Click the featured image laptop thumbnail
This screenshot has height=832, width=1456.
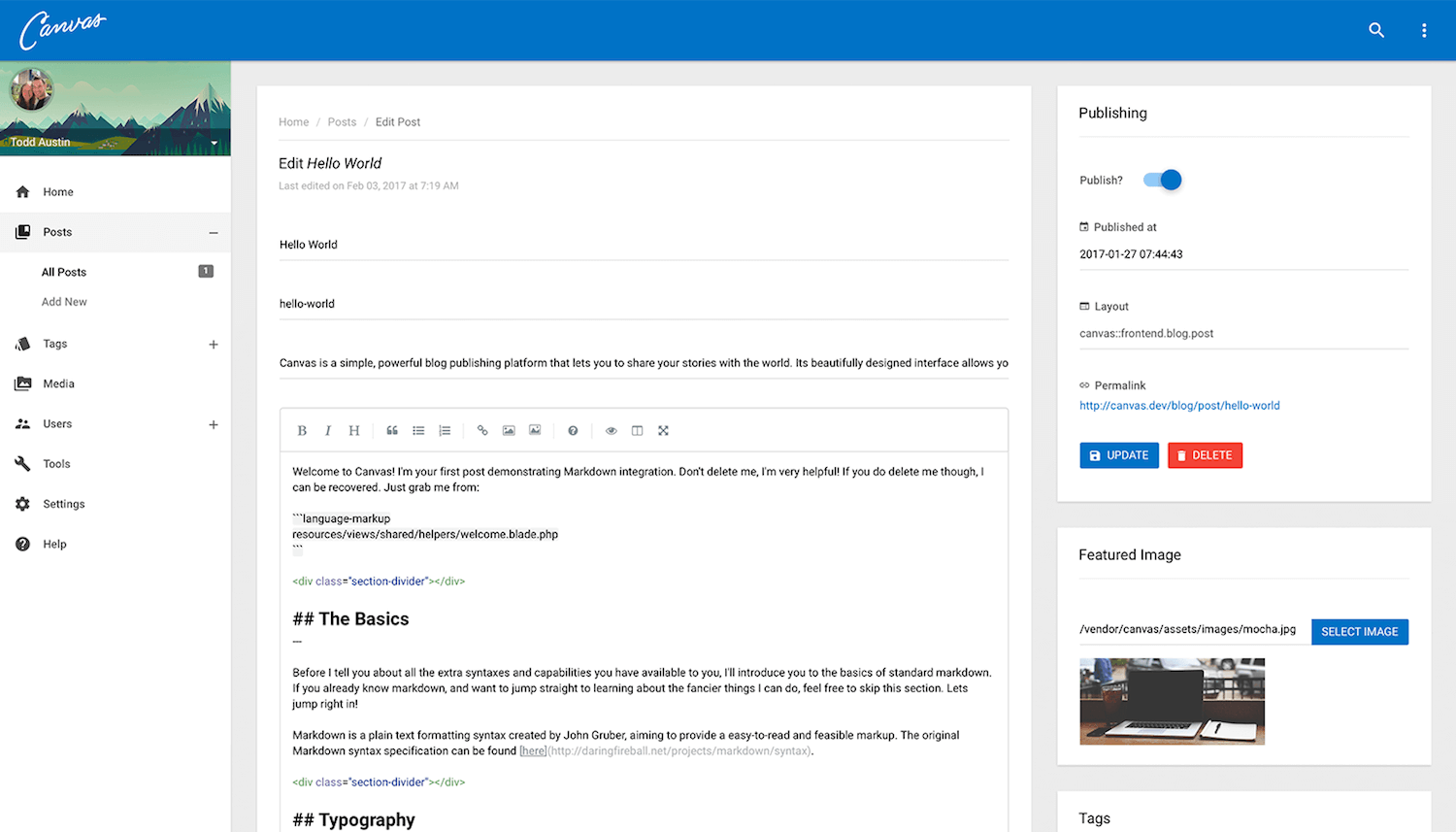[1172, 701]
